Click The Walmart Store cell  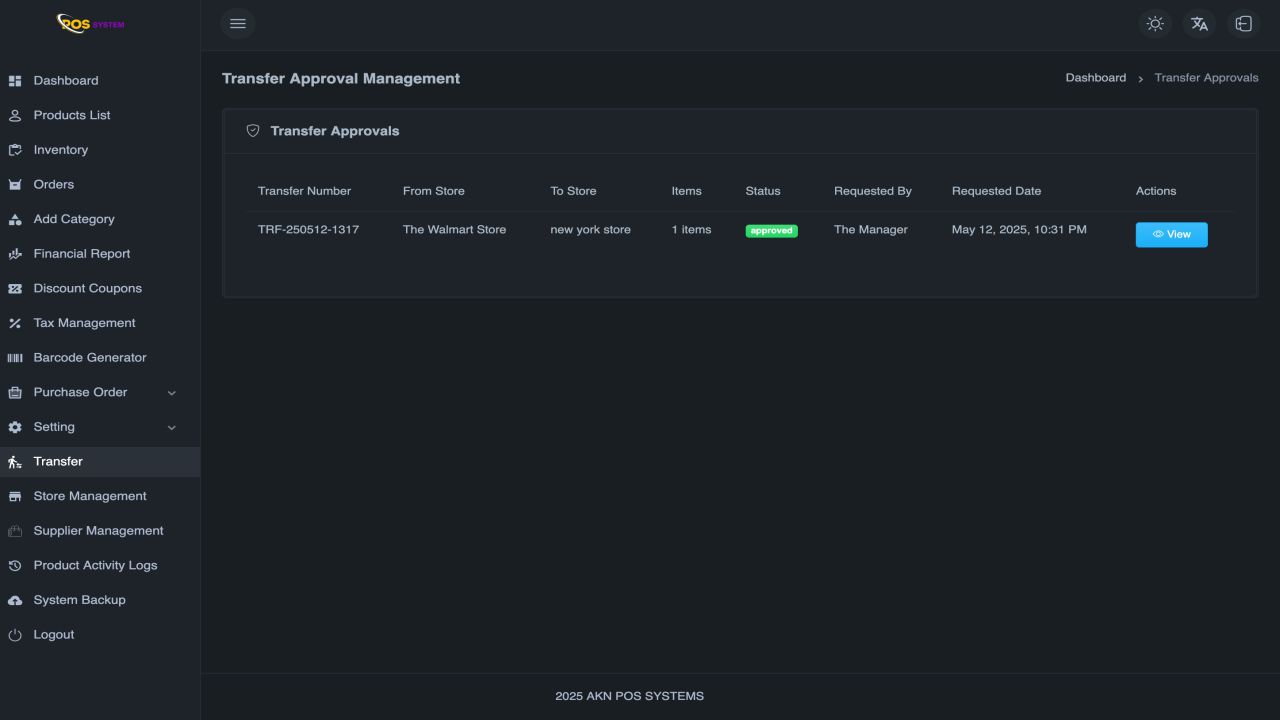[454, 230]
